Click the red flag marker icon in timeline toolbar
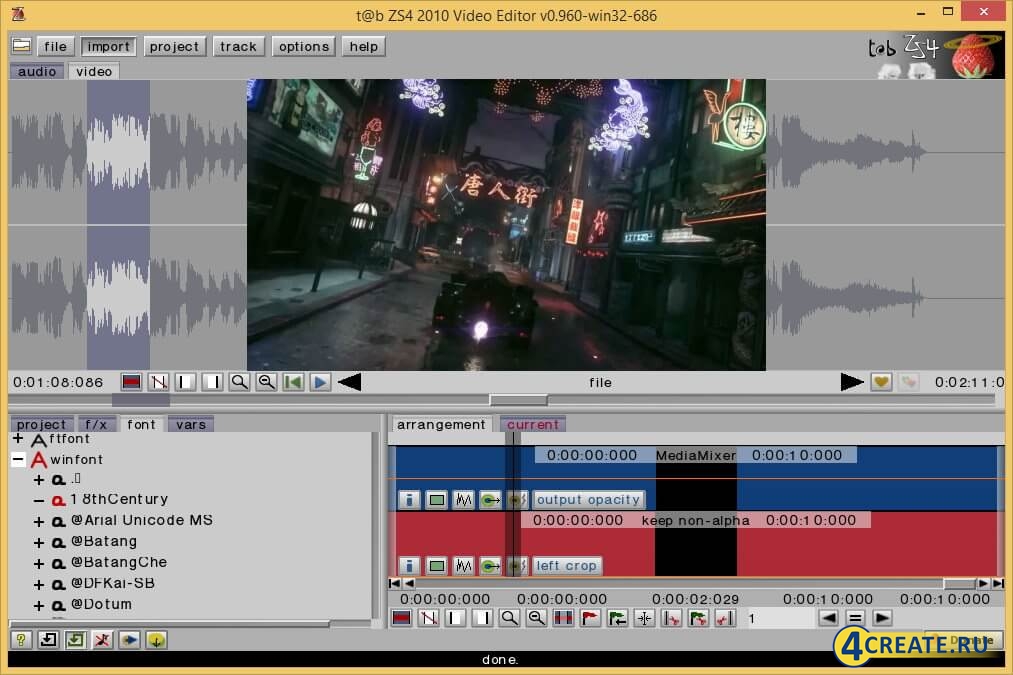This screenshot has height=675, width=1013. (x=588, y=618)
